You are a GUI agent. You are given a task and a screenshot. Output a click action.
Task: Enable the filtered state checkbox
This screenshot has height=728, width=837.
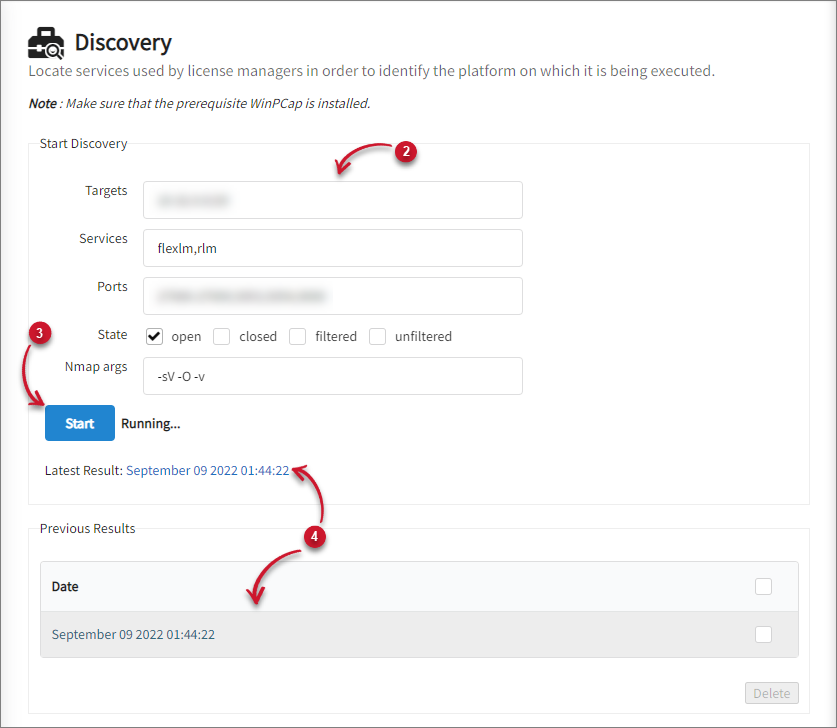coord(297,336)
